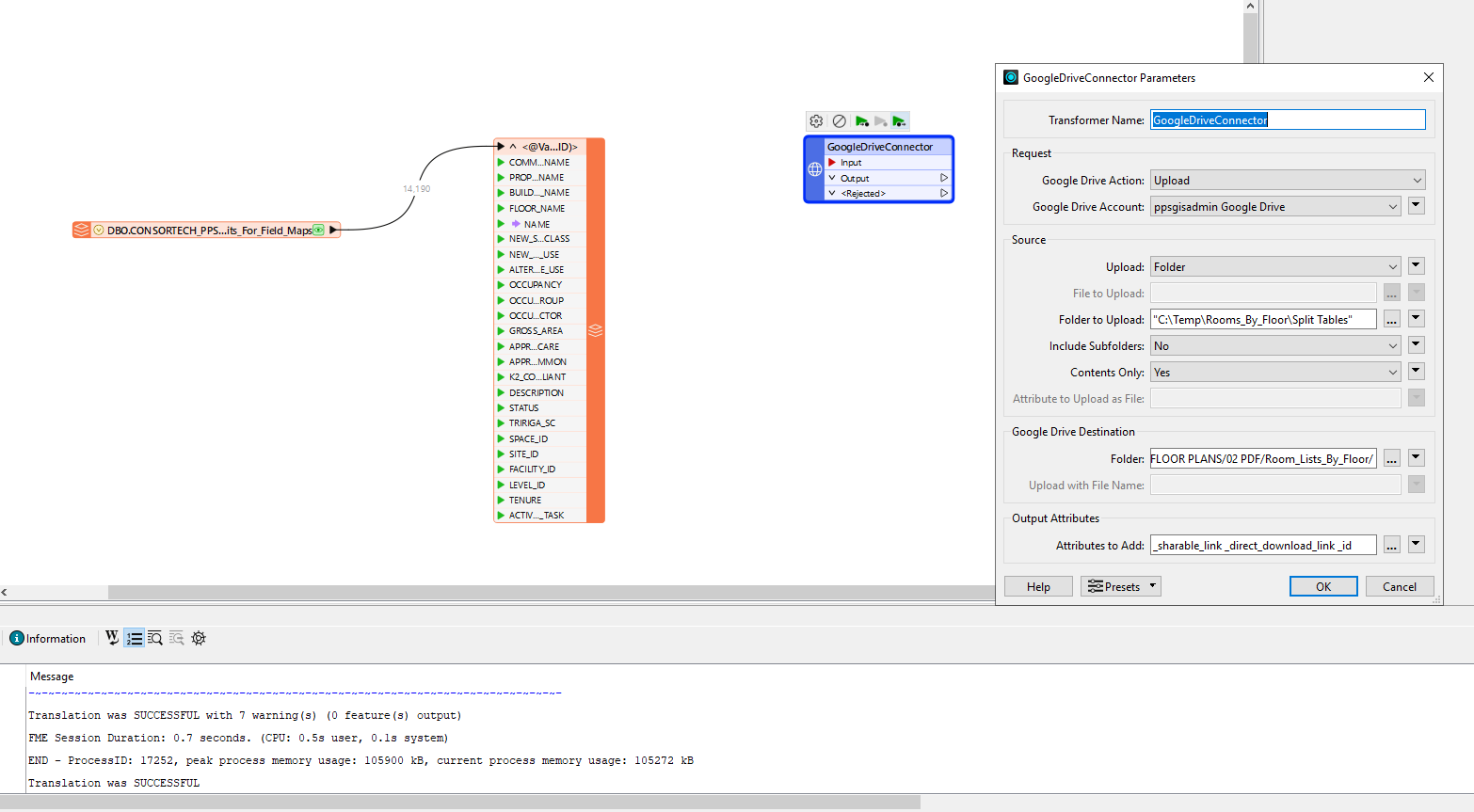Click log window horizontal scrollbar
Viewport: 1474px width, 812px height.
coord(460,802)
